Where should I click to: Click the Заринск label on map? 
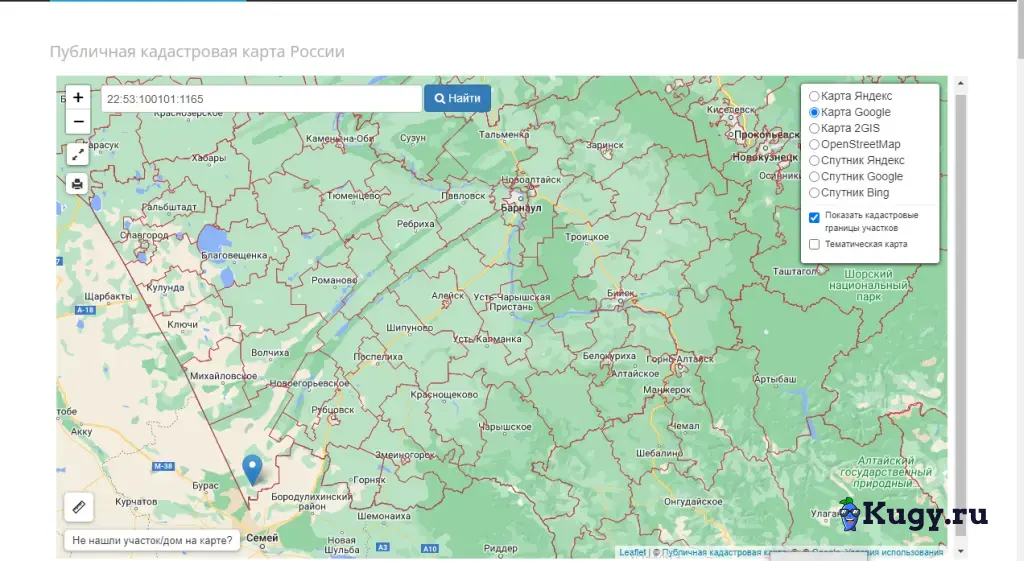coord(605,146)
